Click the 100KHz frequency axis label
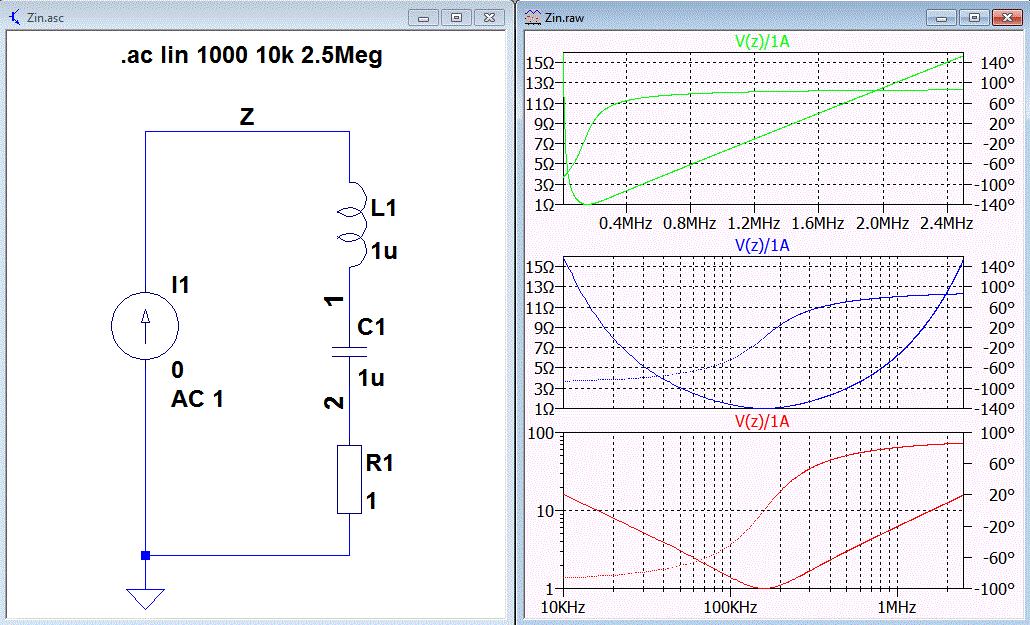The image size is (1030, 625). 730,607
